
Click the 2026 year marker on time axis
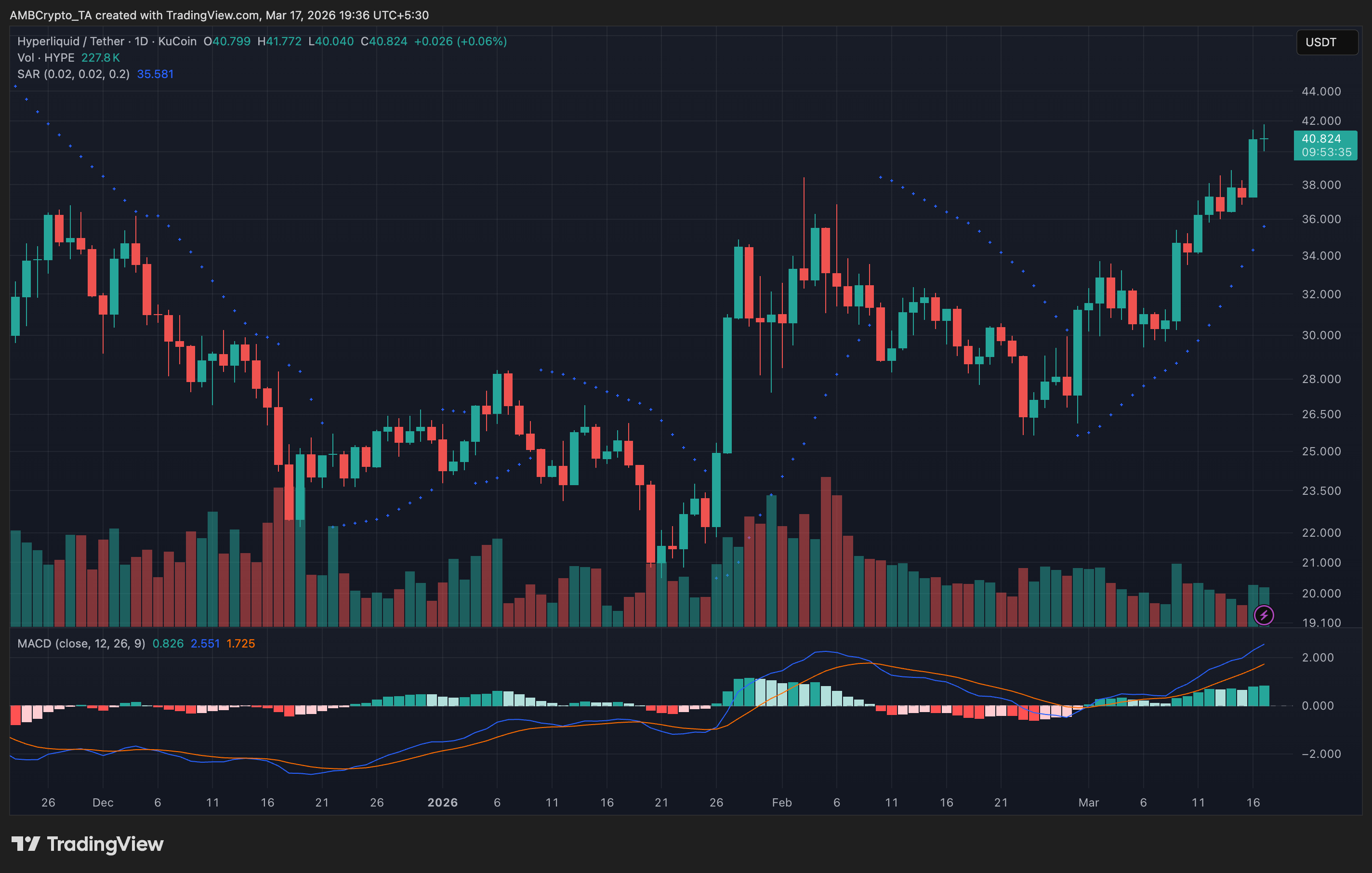[442, 802]
